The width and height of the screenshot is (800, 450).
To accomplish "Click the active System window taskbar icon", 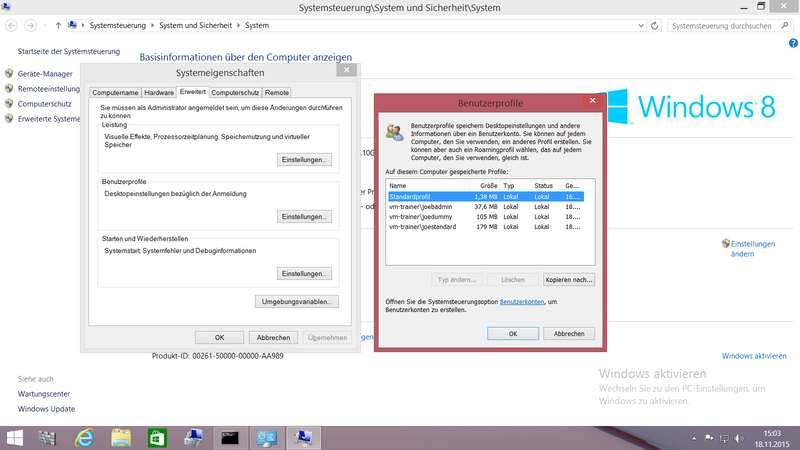I will pos(304,438).
